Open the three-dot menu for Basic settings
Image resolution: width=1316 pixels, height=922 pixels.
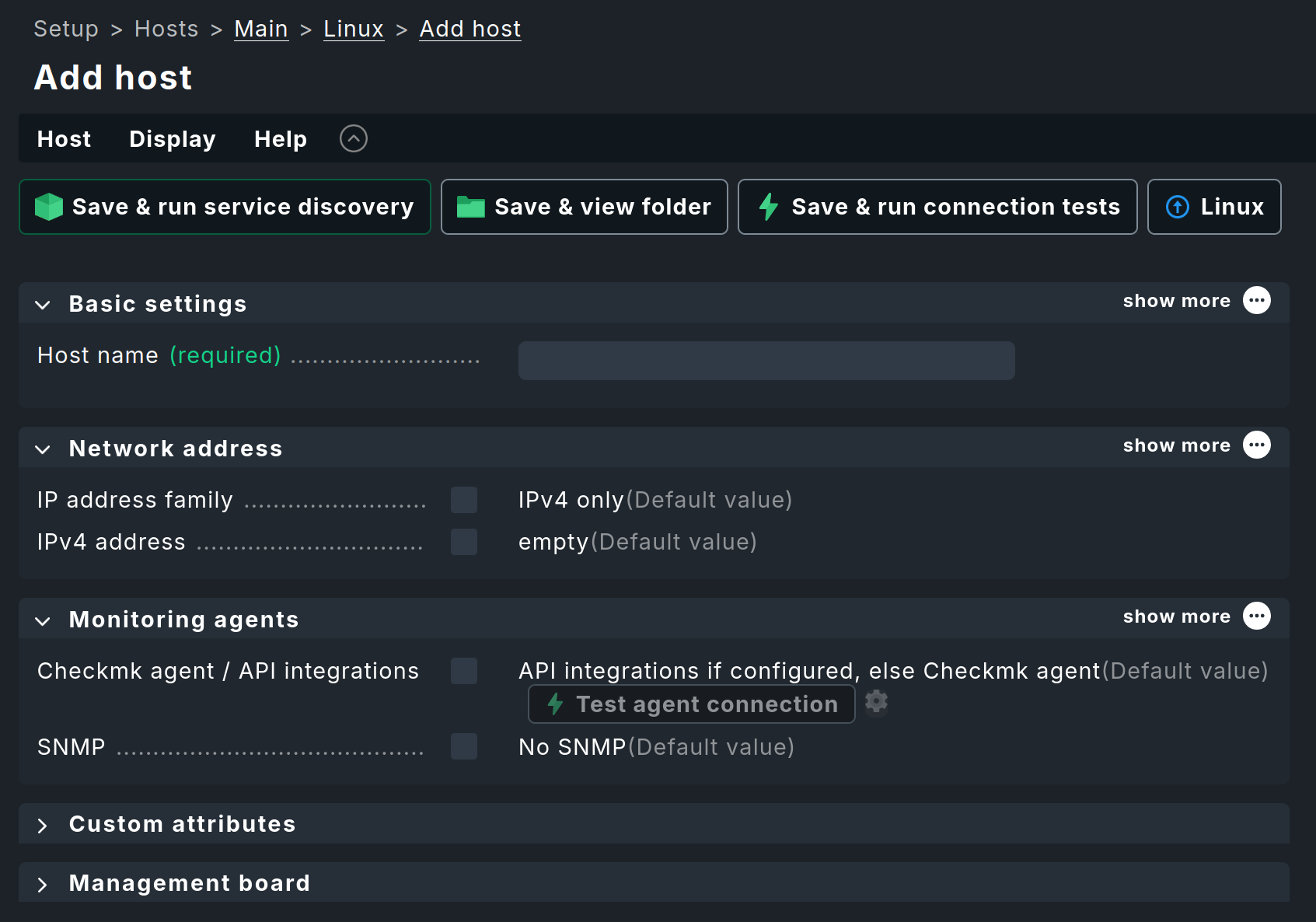click(x=1257, y=301)
